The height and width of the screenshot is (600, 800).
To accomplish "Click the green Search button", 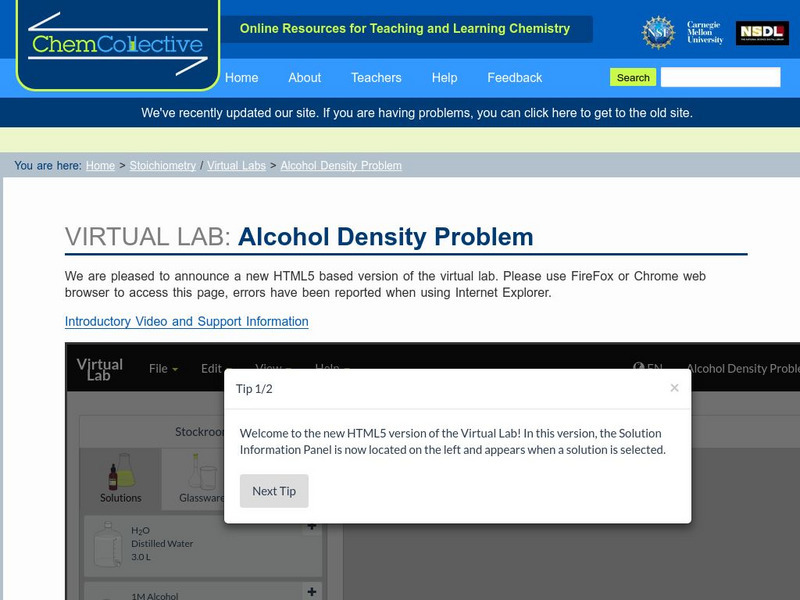I will [x=633, y=78].
